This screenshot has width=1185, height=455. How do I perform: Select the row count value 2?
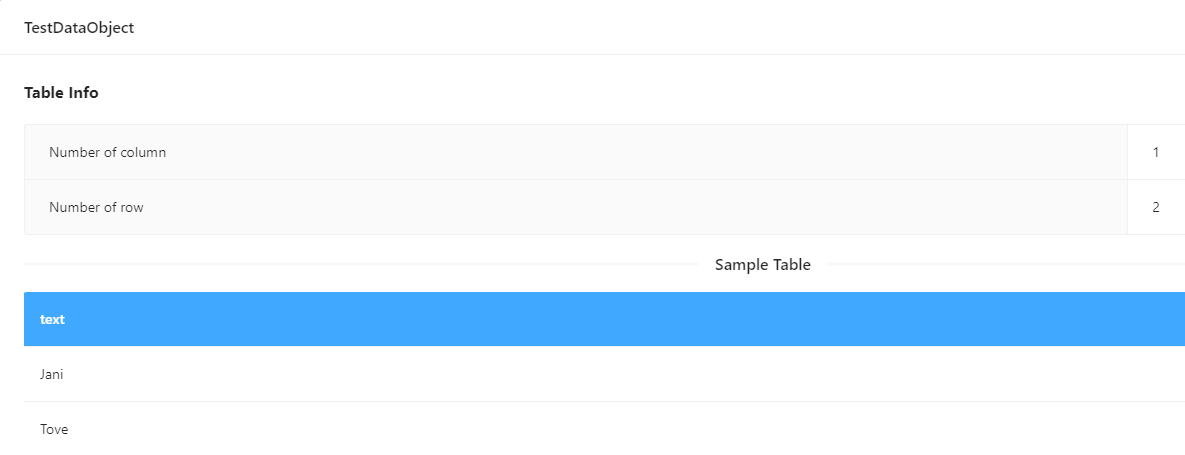coord(1156,207)
